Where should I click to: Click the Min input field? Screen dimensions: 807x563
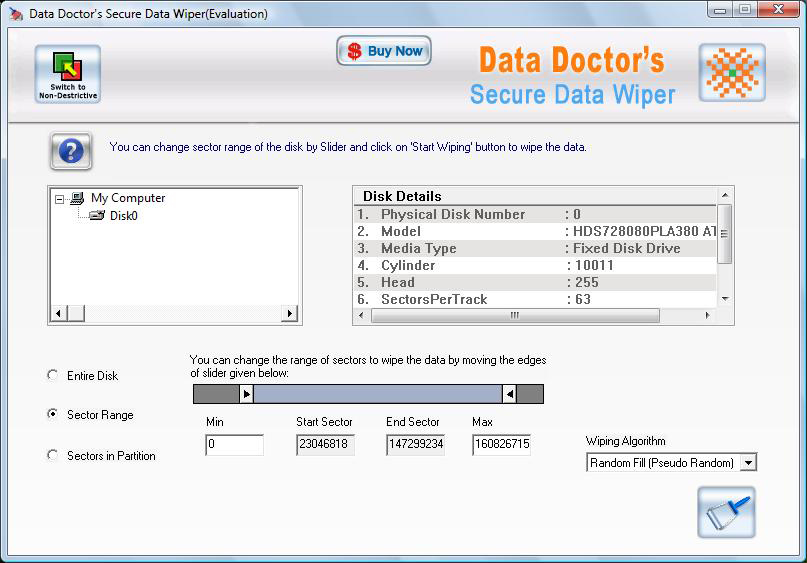click(234, 445)
